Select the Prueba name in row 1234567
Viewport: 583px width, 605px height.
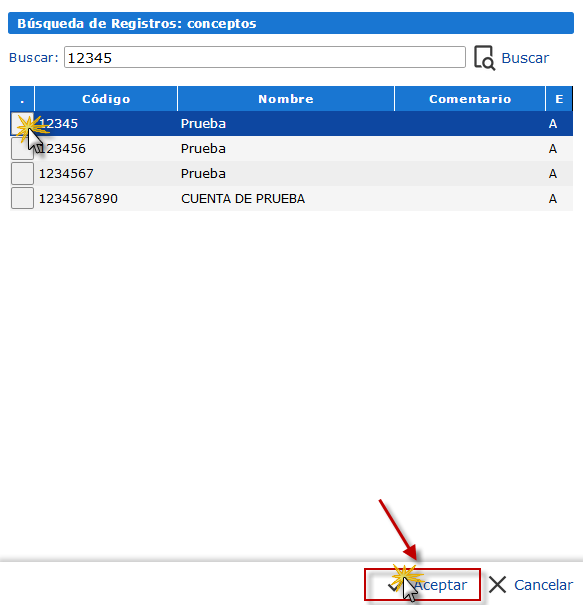tap(203, 174)
